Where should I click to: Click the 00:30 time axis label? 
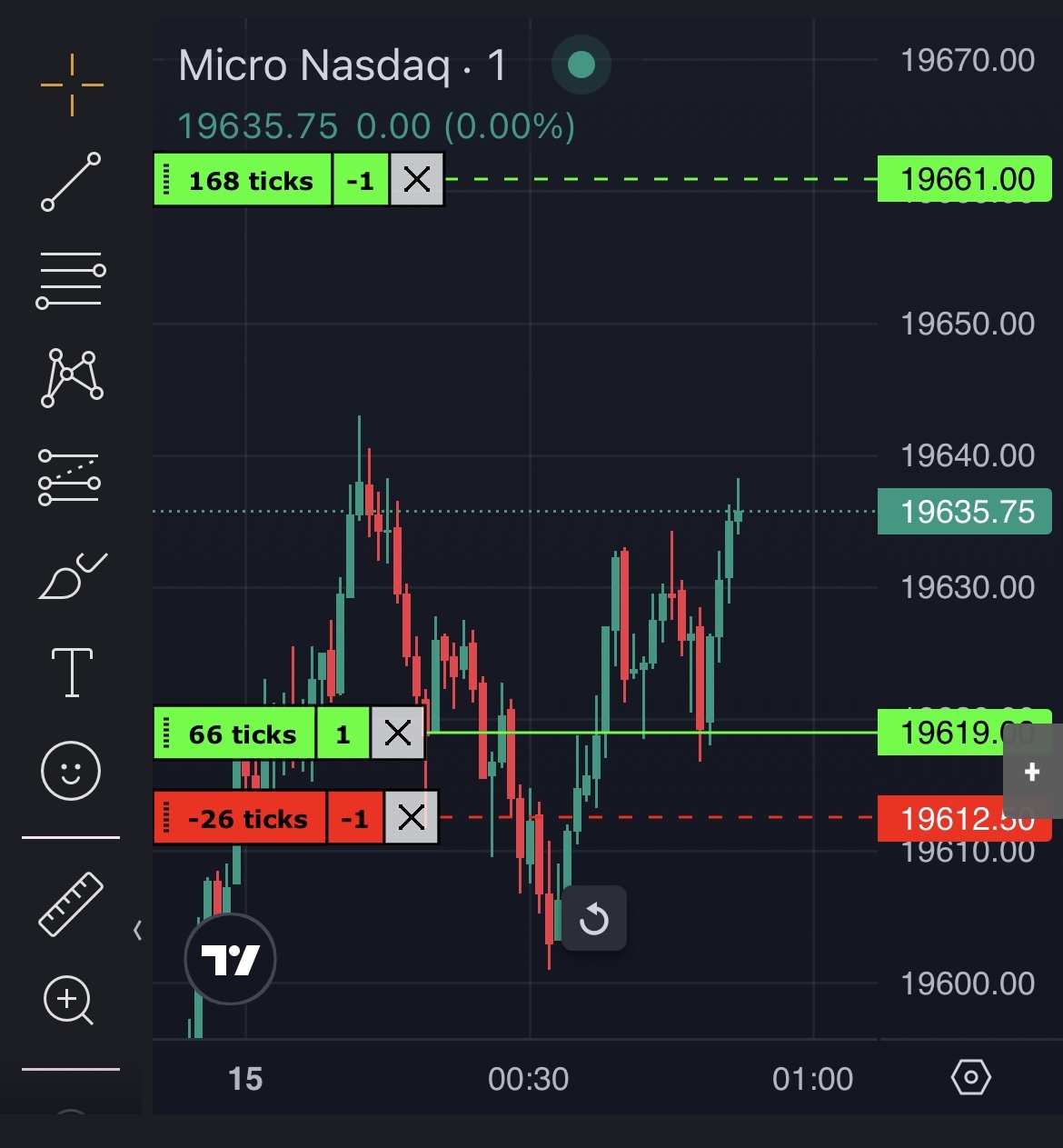point(529,1079)
